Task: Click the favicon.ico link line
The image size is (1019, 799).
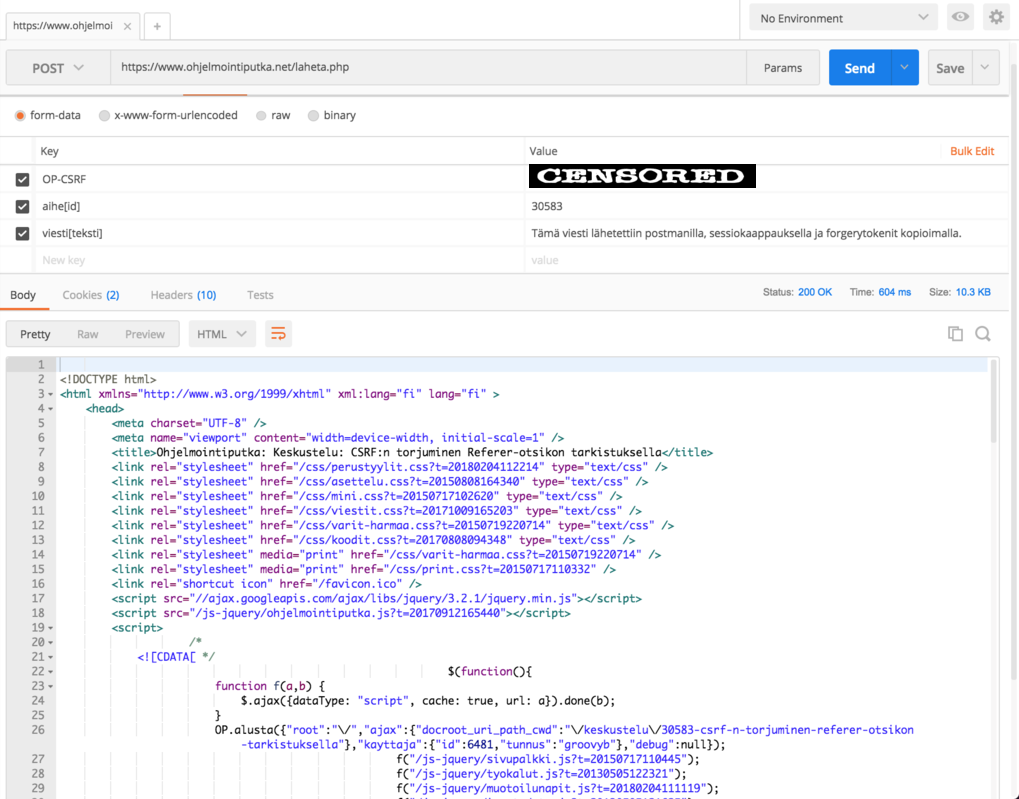Action: [x=266, y=584]
